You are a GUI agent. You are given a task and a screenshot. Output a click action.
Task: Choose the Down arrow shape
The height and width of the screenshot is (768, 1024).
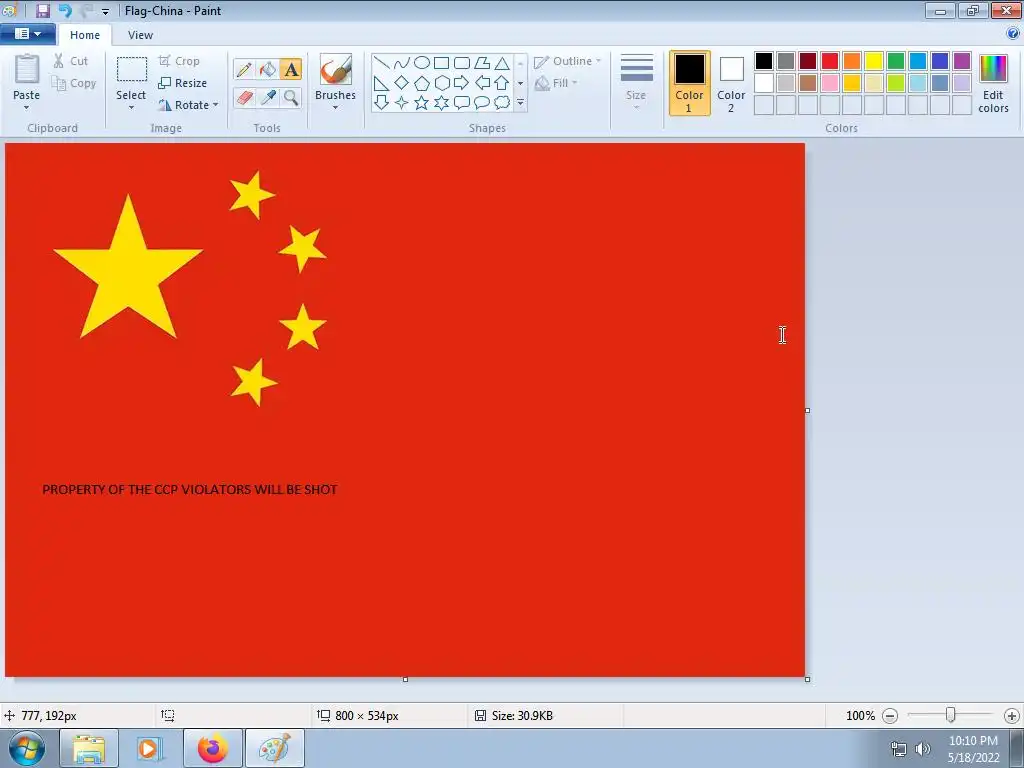click(381, 103)
